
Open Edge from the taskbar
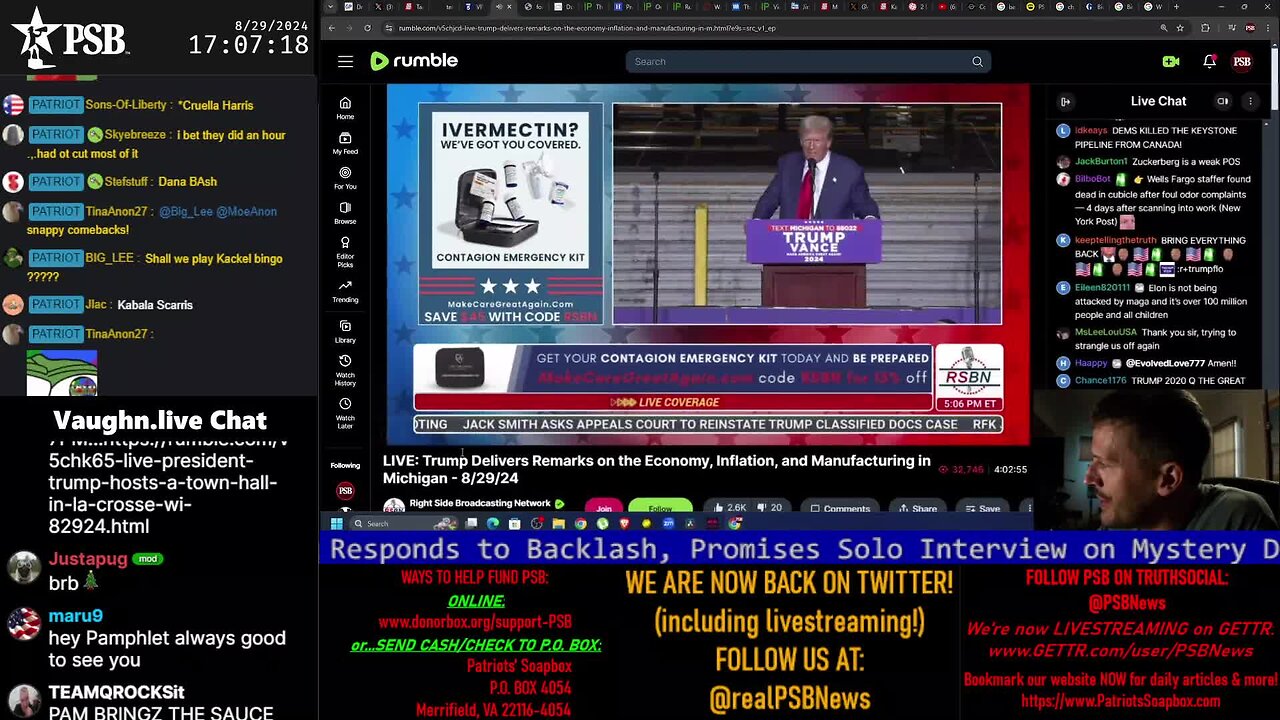[x=493, y=523]
